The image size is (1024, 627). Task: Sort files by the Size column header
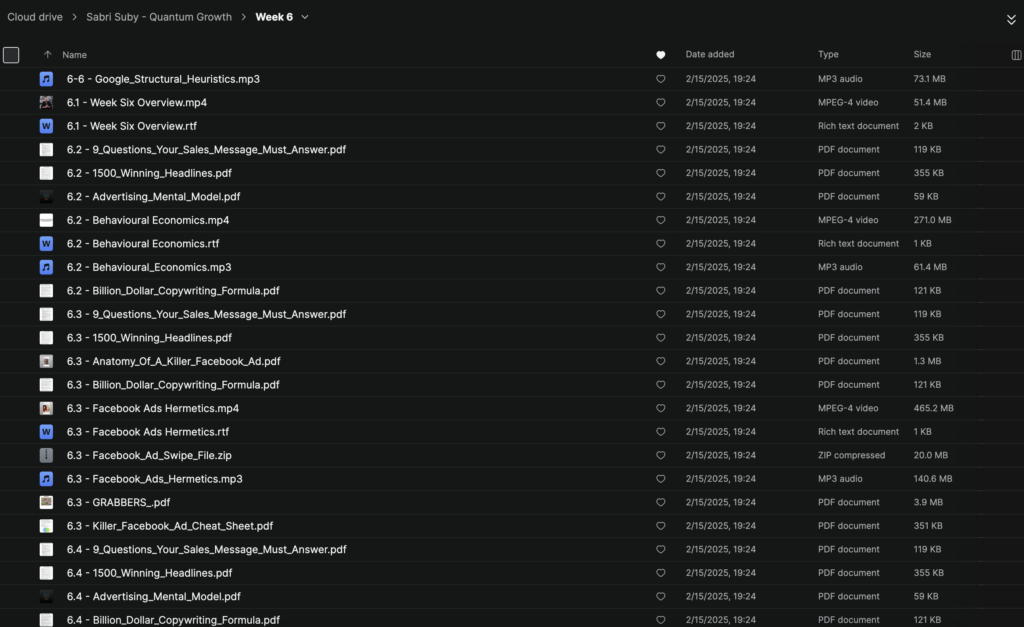click(x=922, y=54)
